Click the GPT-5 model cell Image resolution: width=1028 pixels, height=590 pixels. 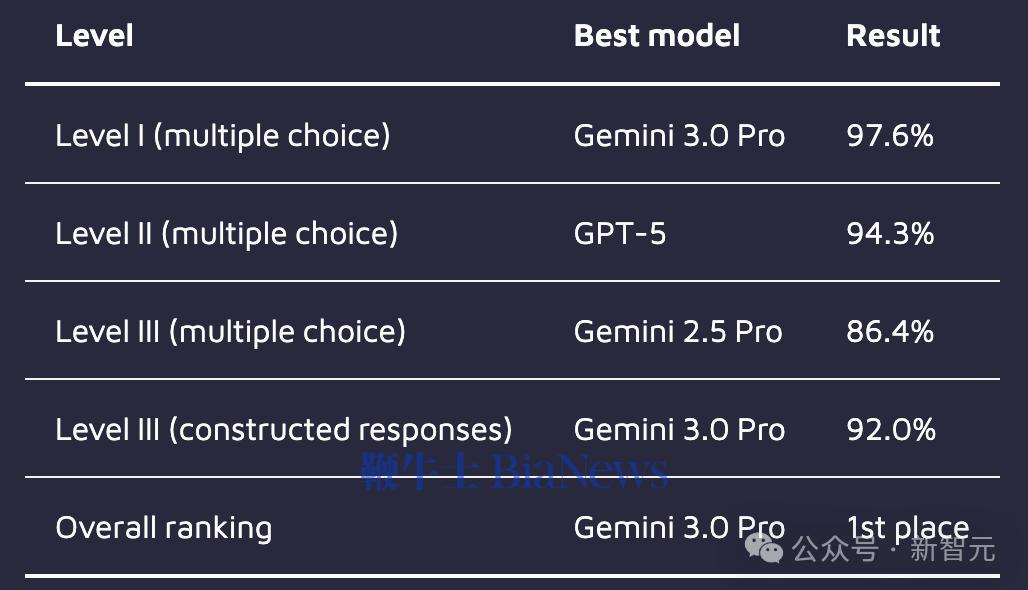(x=619, y=233)
